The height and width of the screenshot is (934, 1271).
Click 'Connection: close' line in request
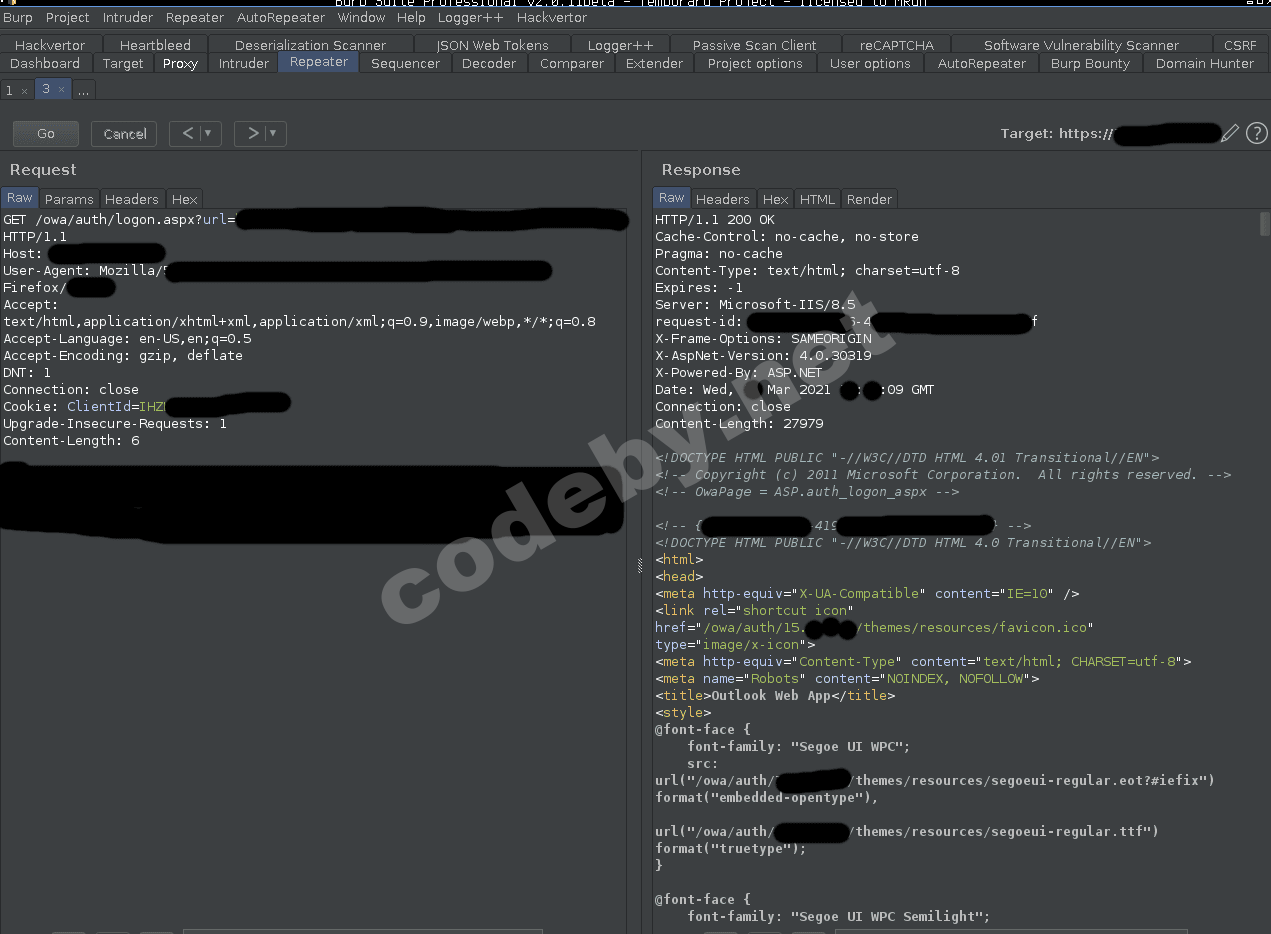click(71, 390)
